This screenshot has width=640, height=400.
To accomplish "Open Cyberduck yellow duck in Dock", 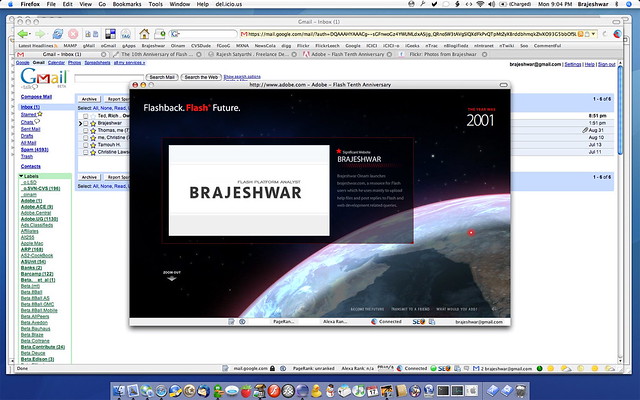I will pos(316,391).
